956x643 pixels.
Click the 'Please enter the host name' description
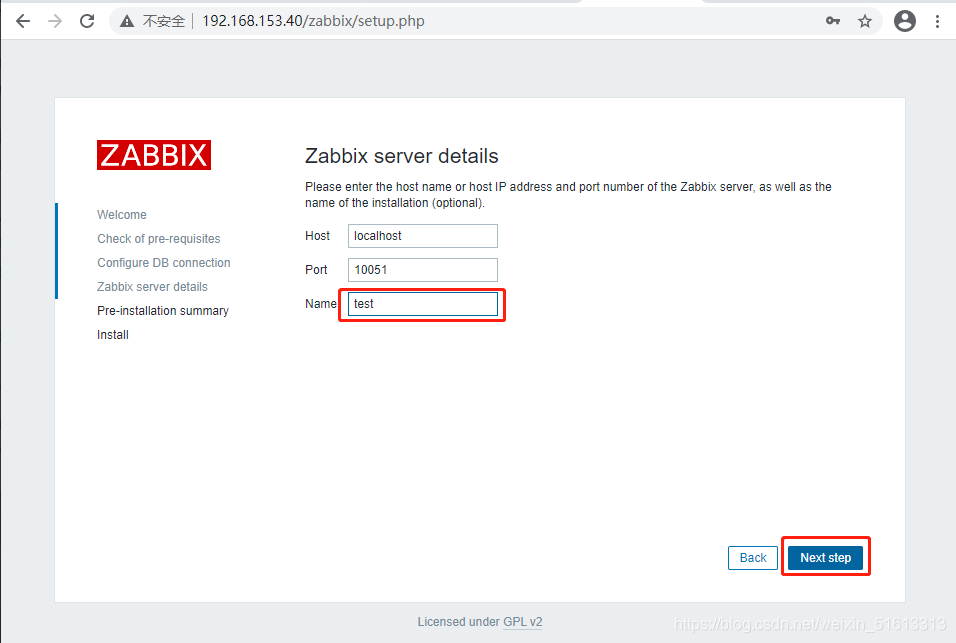pyautogui.click(x=568, y=194)
